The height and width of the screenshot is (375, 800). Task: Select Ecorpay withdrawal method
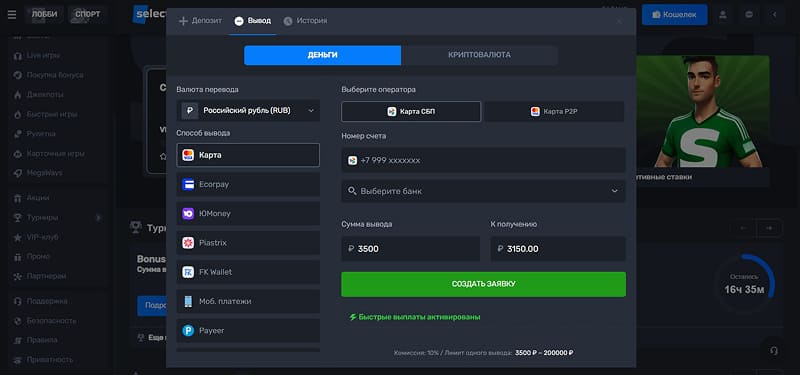tap(248, 184)
